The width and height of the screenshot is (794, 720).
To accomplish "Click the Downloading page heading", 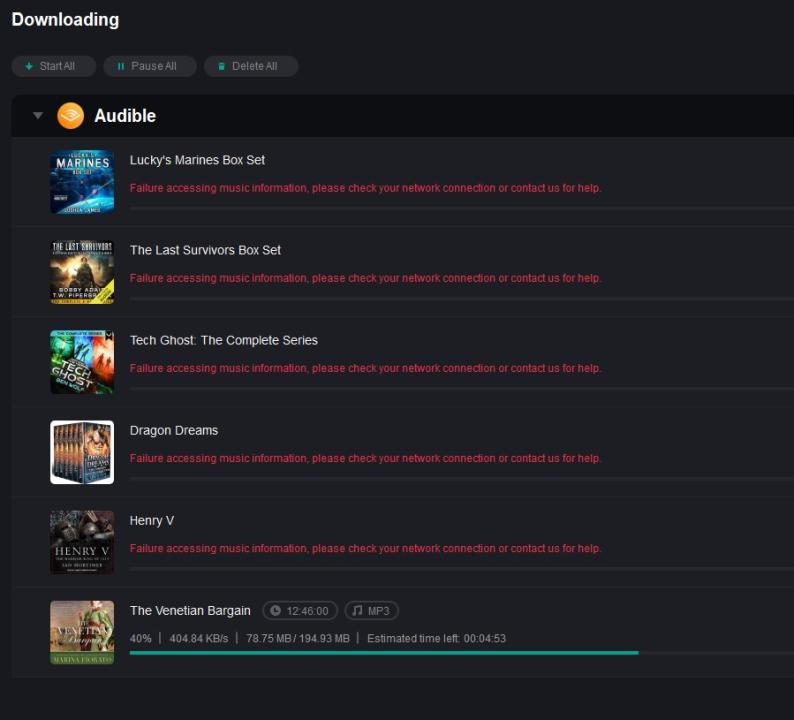I will tap(65, 20).
